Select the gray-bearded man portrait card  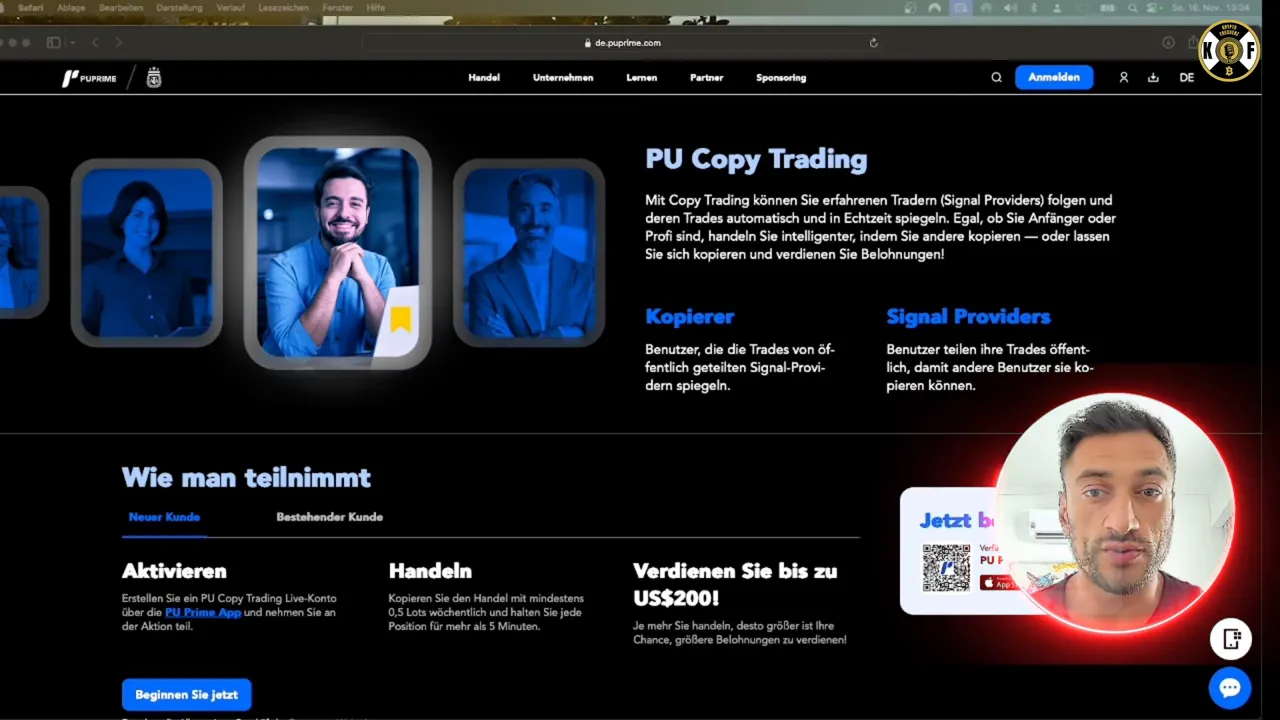[529, 253]
